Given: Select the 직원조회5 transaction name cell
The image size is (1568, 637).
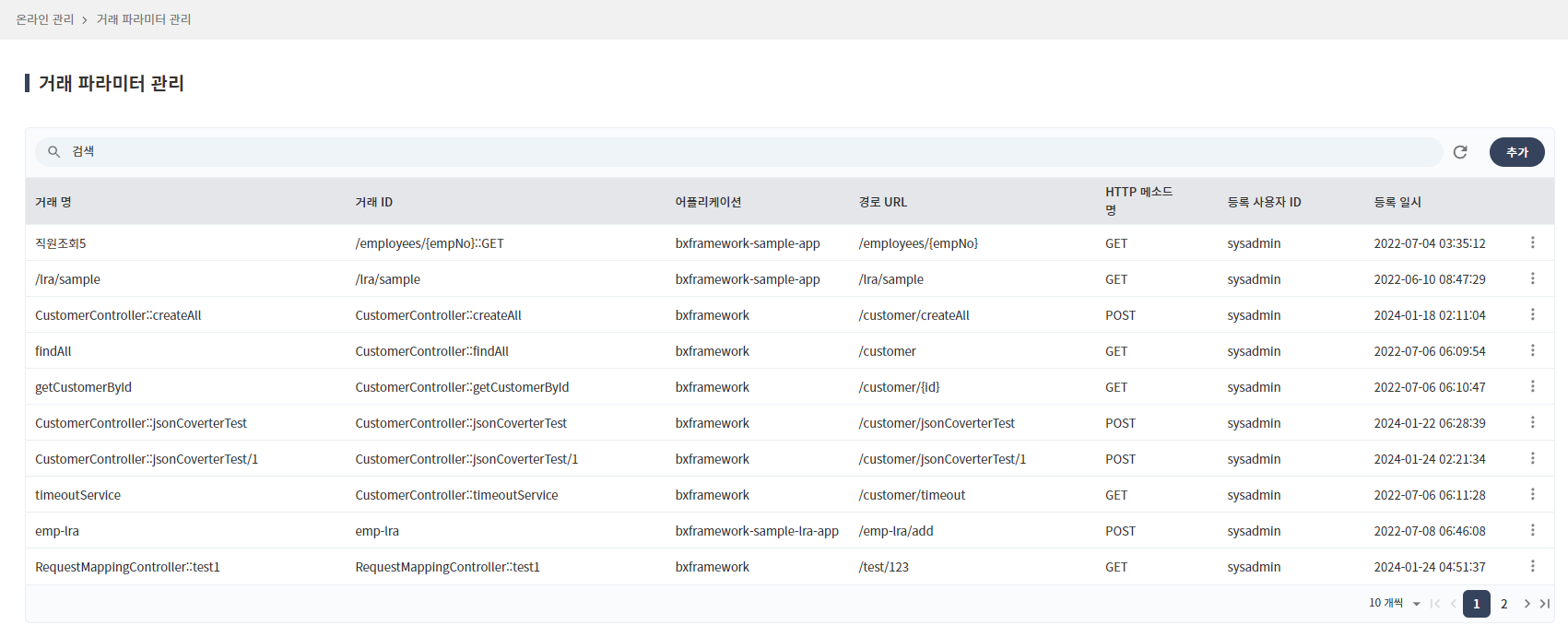Looking at the screenshot, I should click(x=61, y=243).
